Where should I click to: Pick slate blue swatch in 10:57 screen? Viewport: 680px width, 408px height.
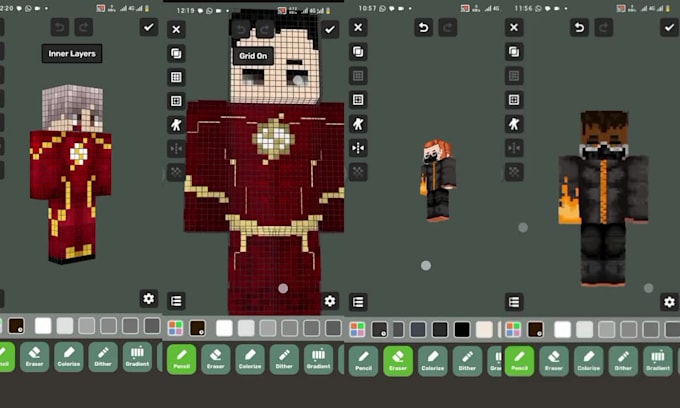pos(418,330)
